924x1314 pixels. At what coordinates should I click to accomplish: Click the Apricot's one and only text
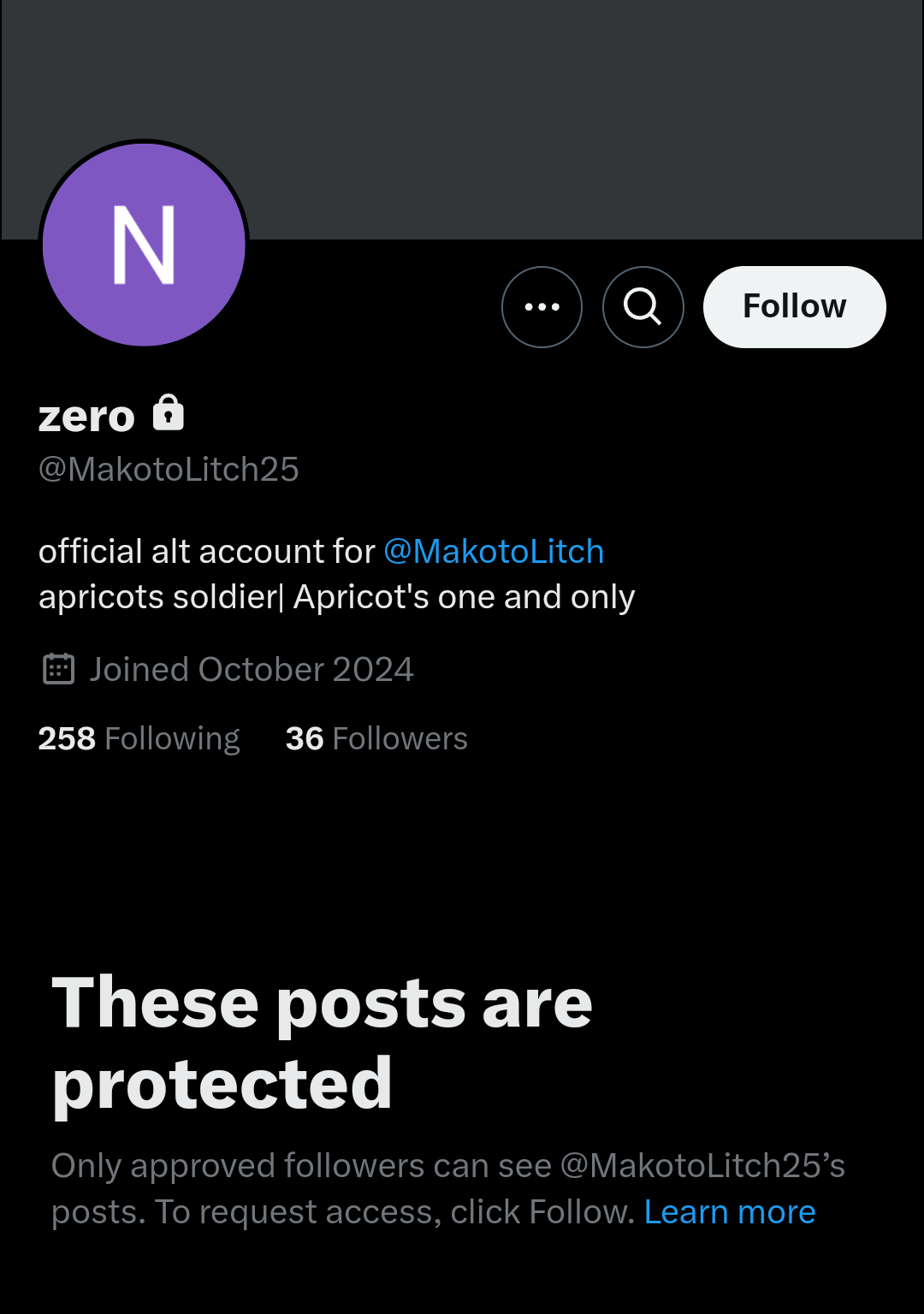point(465,597)
